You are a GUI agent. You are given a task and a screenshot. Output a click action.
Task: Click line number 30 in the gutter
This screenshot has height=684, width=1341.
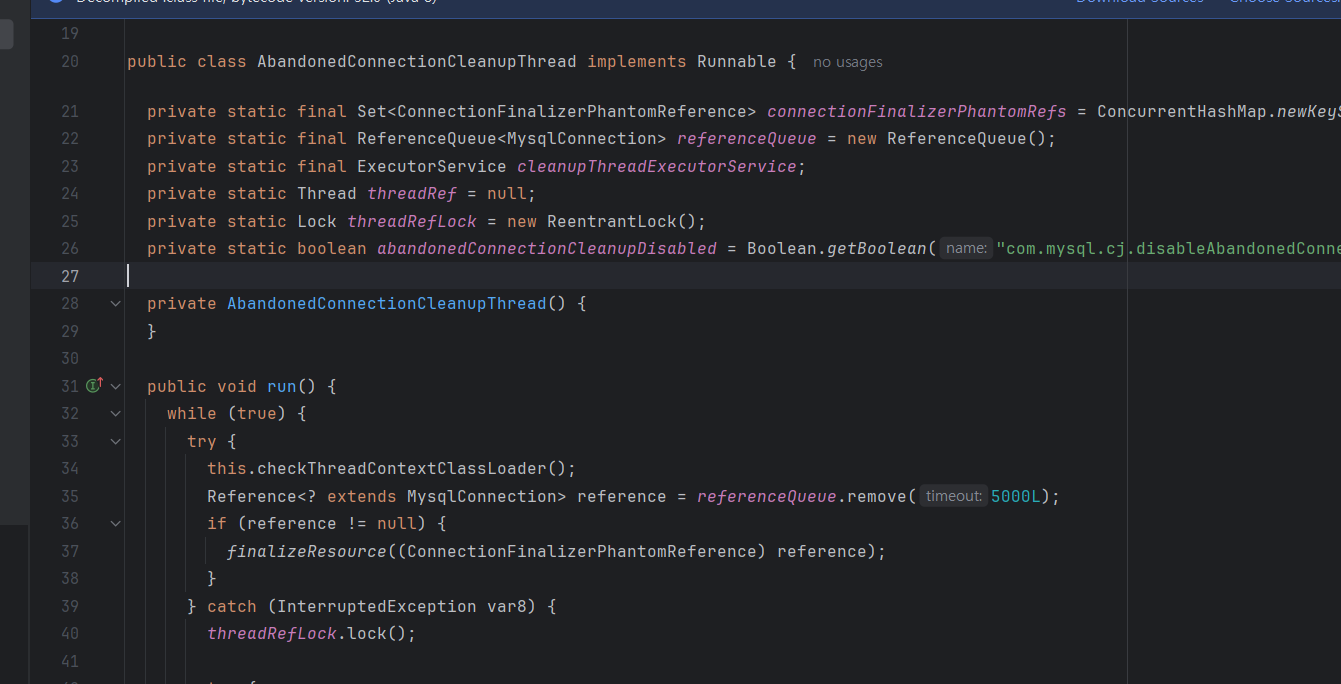pos(69,358)
